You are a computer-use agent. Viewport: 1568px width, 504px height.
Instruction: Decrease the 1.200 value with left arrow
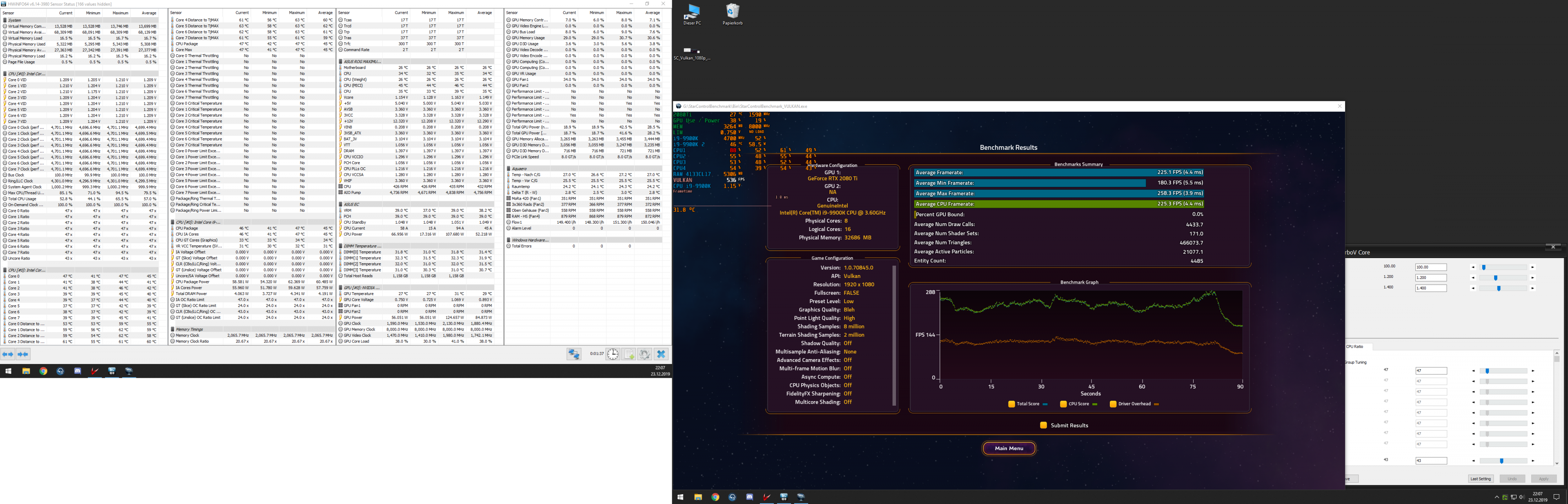1473,278
